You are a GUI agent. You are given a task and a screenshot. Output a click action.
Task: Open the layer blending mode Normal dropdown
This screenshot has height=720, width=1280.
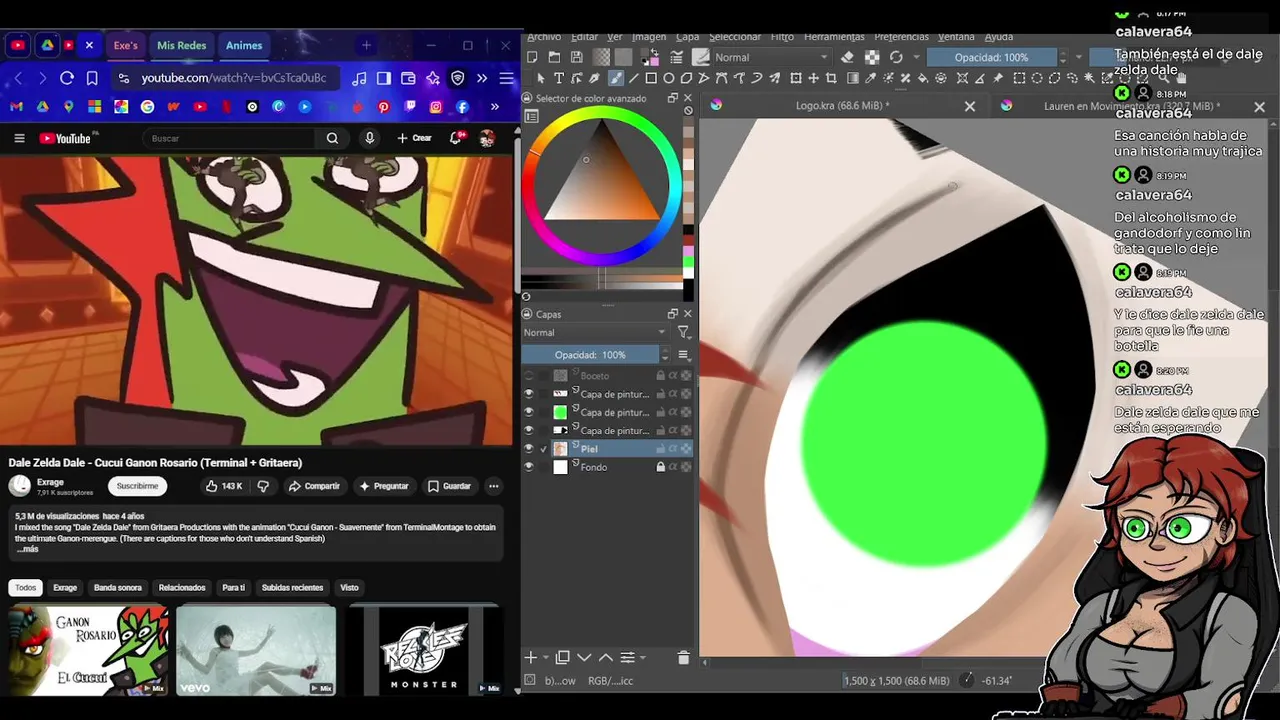pos(595,332)
